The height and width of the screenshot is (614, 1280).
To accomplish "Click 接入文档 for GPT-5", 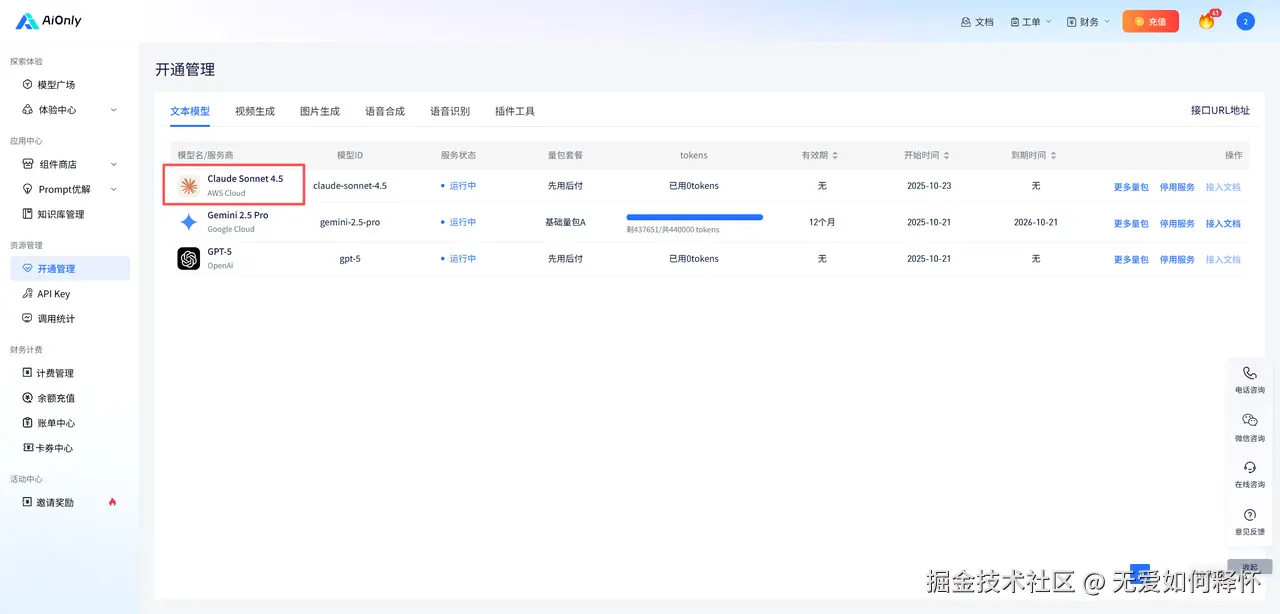I will pyautogui.click(x=1223, y=259).
